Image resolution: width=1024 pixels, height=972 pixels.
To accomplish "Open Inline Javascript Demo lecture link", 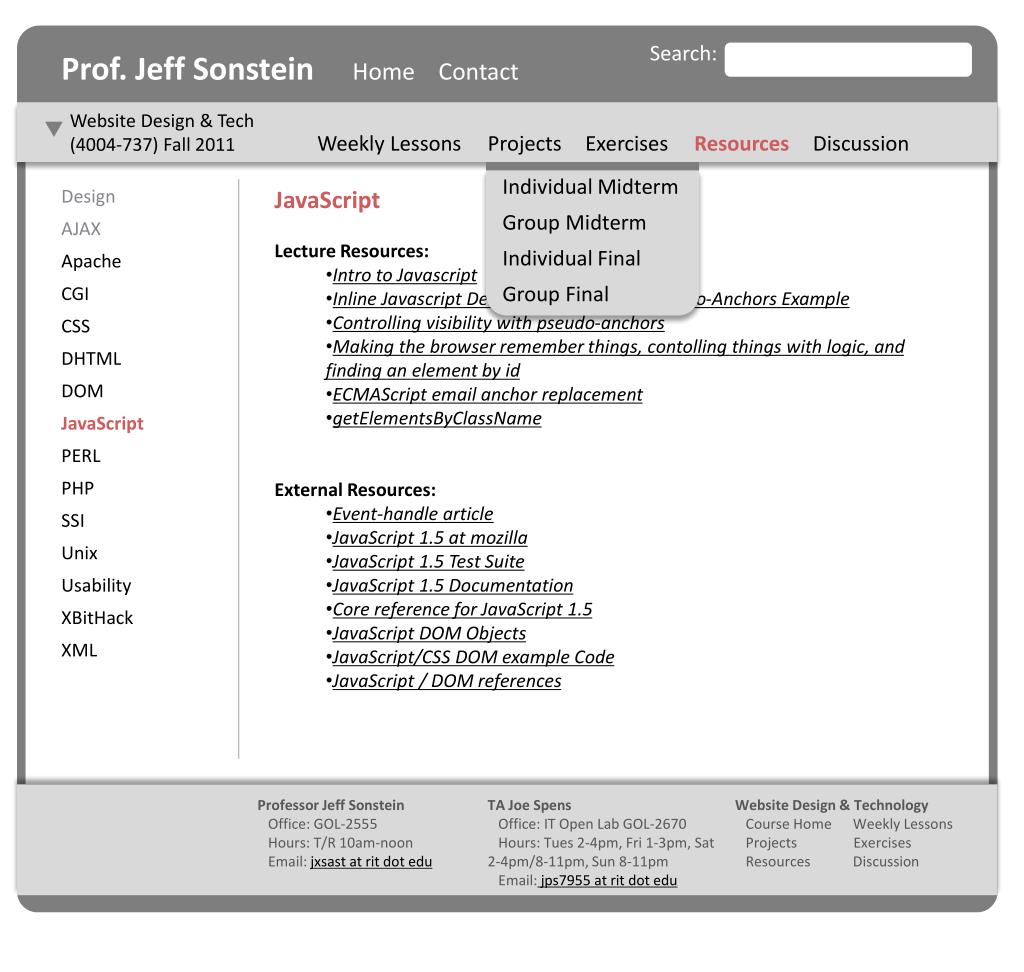I will pos(410,299).
